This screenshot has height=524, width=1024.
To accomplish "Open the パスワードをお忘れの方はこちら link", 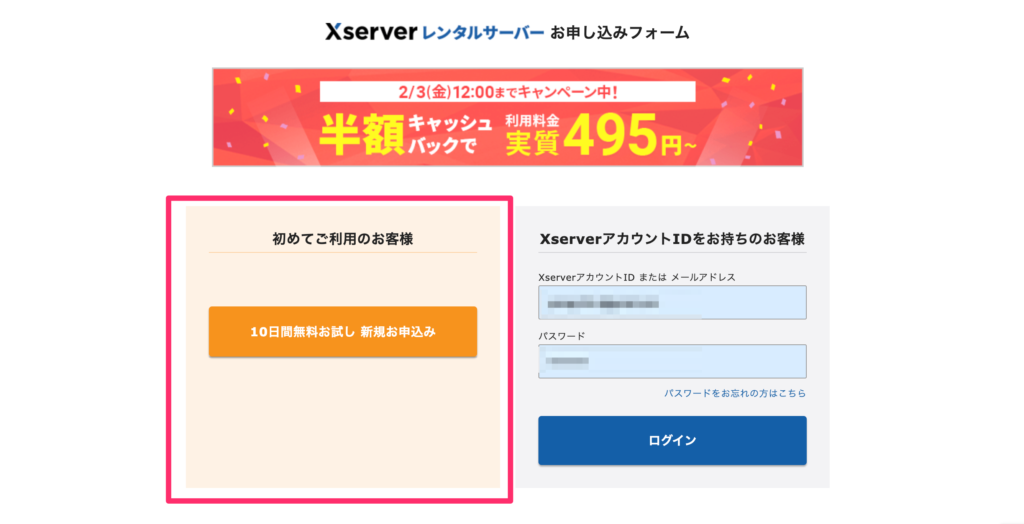I will (735, 393).
